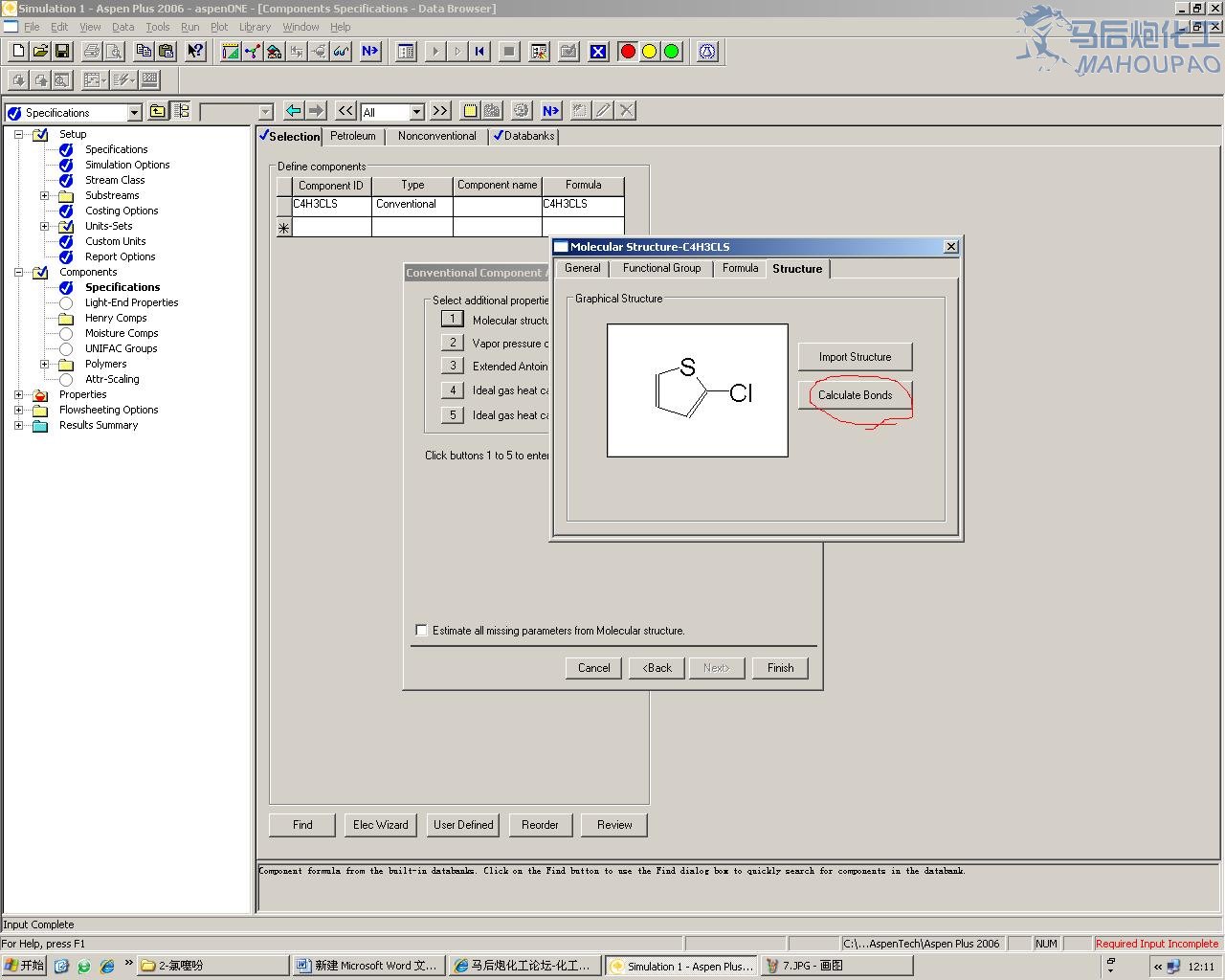Click the What's This help icon
This screenshot has width=1225, height=980.
tap(195, 52)
